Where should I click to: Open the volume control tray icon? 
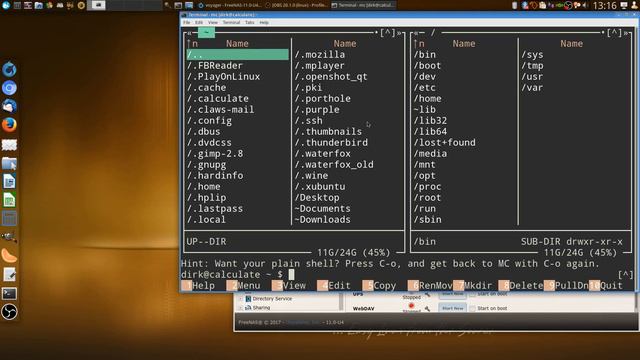click(x=586, y=5)
